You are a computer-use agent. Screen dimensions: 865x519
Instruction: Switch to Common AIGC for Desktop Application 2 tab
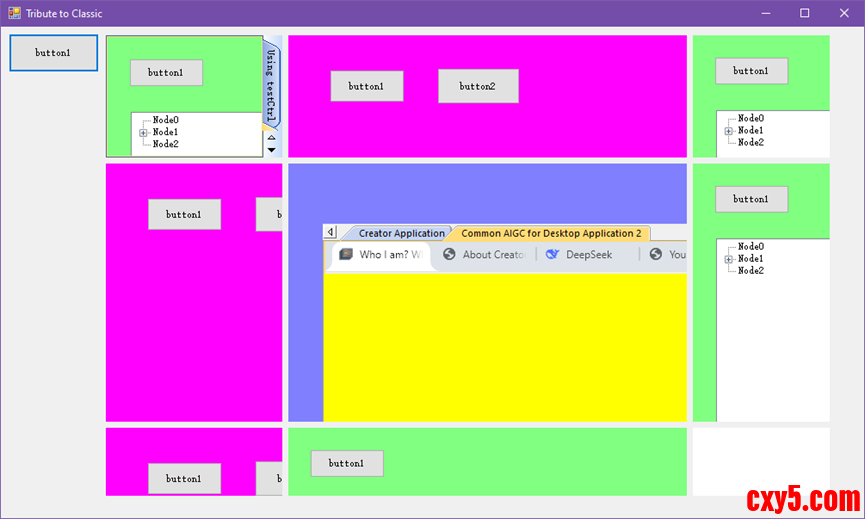550,233
